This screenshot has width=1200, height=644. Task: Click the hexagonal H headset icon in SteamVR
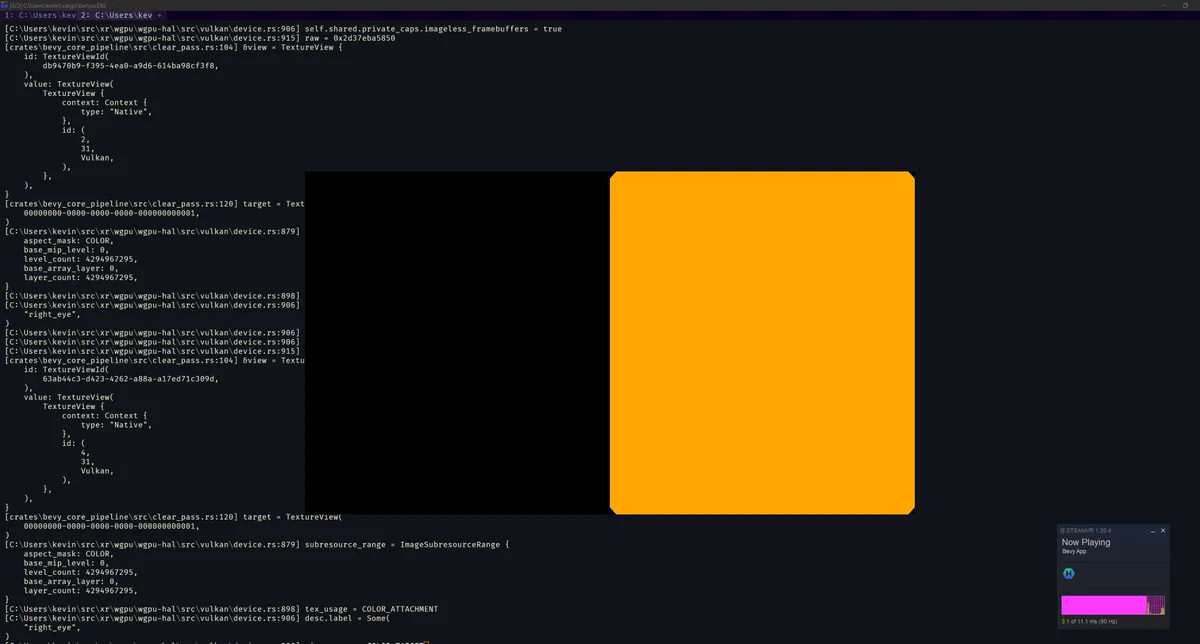(1069, 573)
